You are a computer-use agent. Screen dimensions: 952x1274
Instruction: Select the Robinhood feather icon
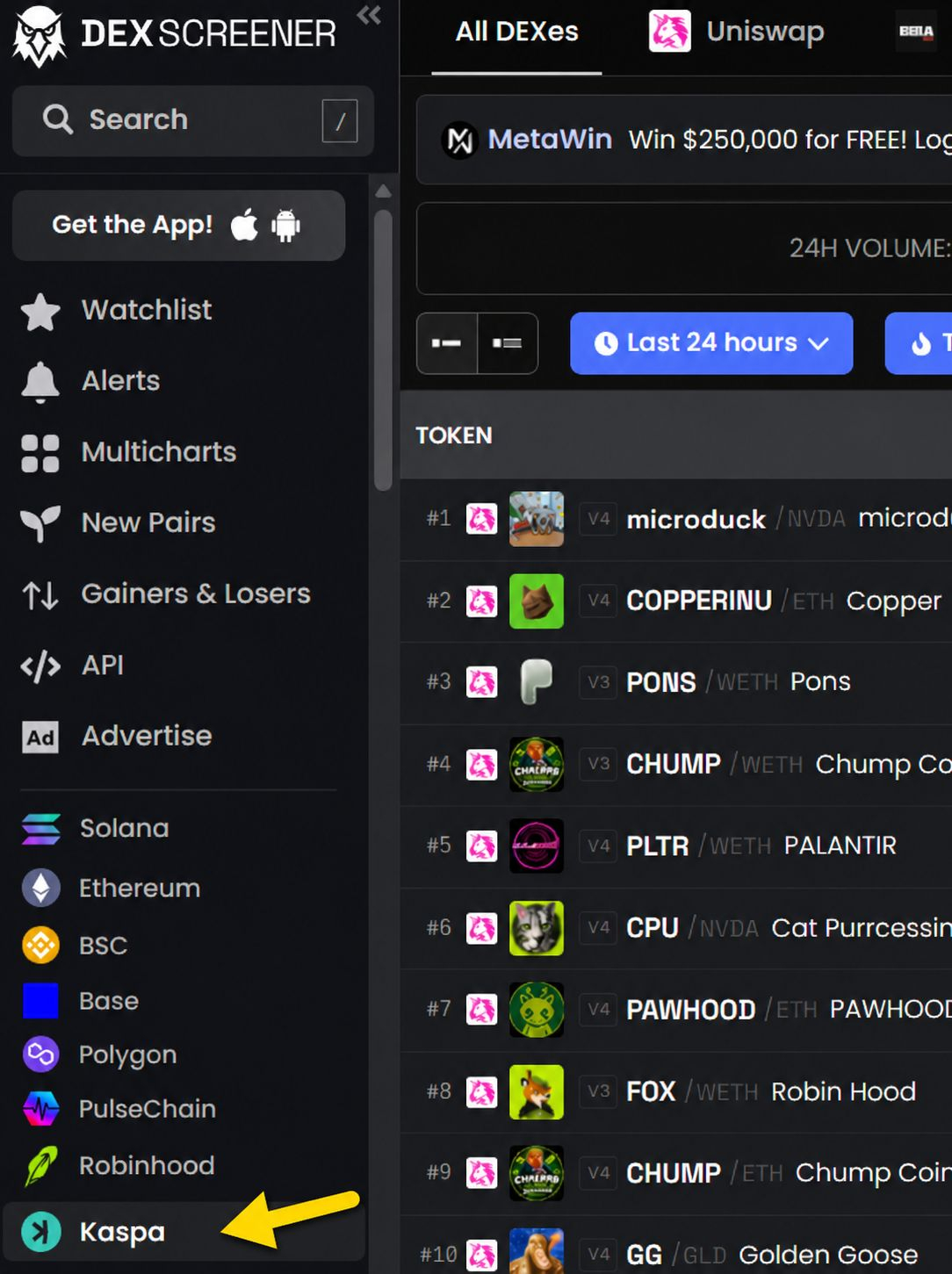tap(41, 1165)
